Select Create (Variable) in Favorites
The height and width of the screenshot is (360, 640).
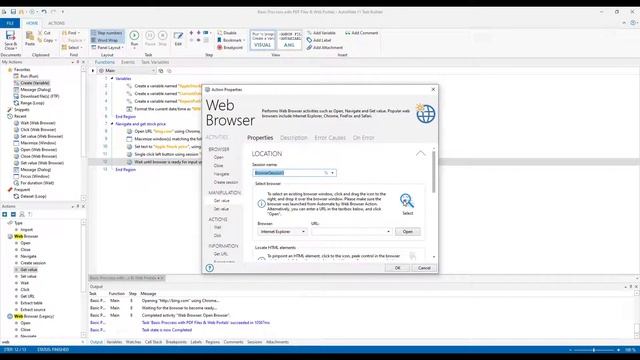pos(35,83)
